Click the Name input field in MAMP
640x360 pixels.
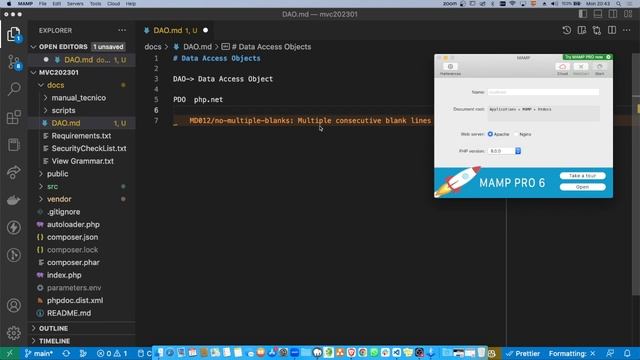[x=543, y=92]
